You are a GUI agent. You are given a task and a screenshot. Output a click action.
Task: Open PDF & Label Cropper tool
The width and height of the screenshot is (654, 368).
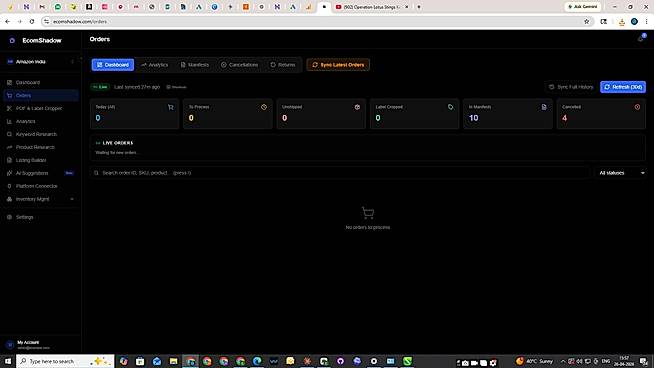(40, 108)
